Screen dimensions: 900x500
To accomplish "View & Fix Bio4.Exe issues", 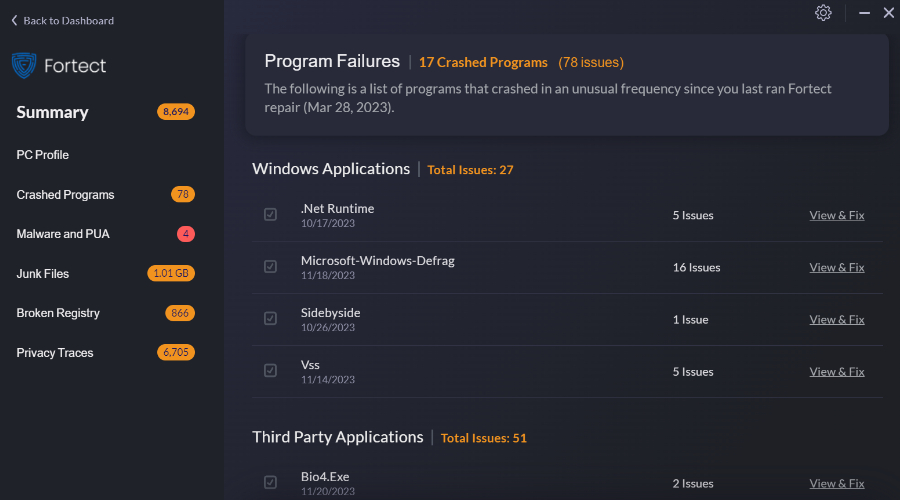I will click(837, 484).
